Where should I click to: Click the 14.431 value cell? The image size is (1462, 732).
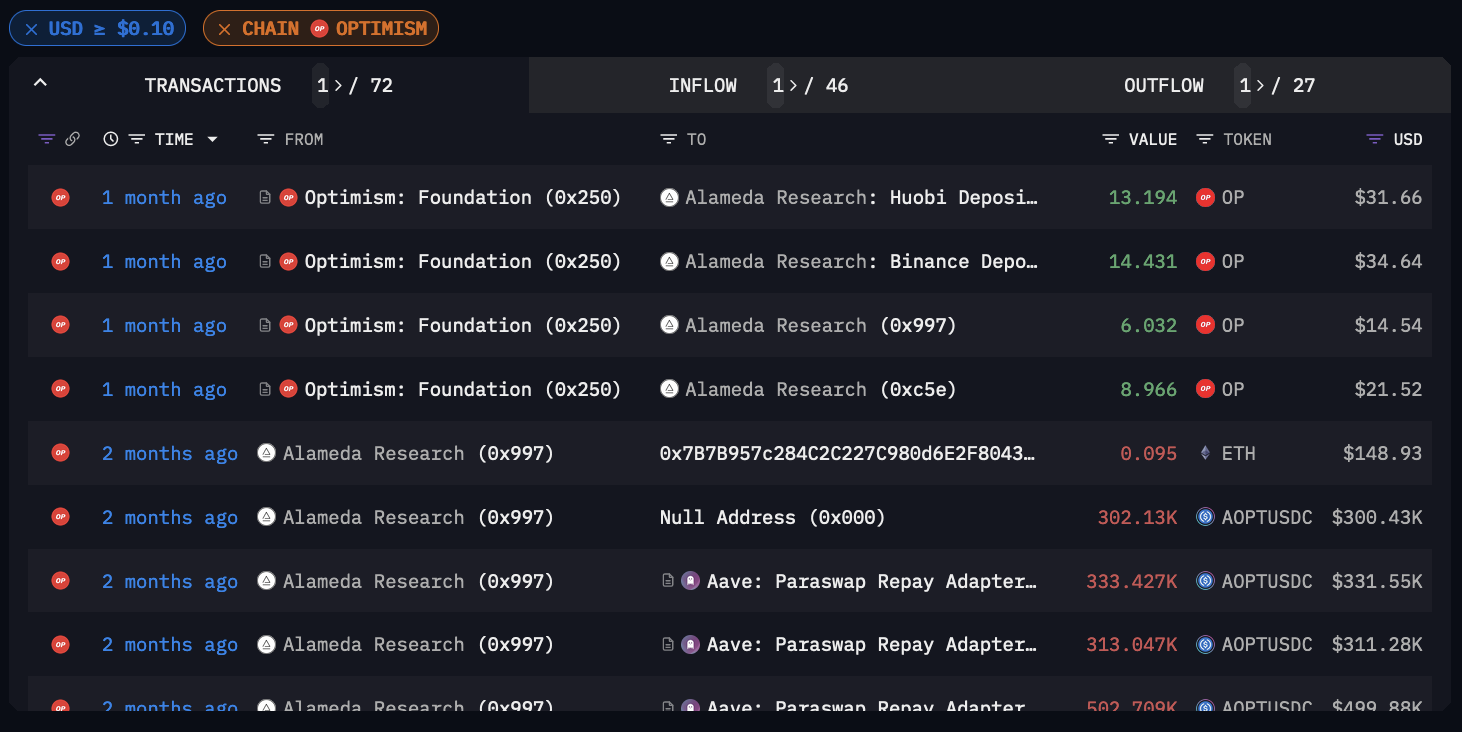(1143, 262)
